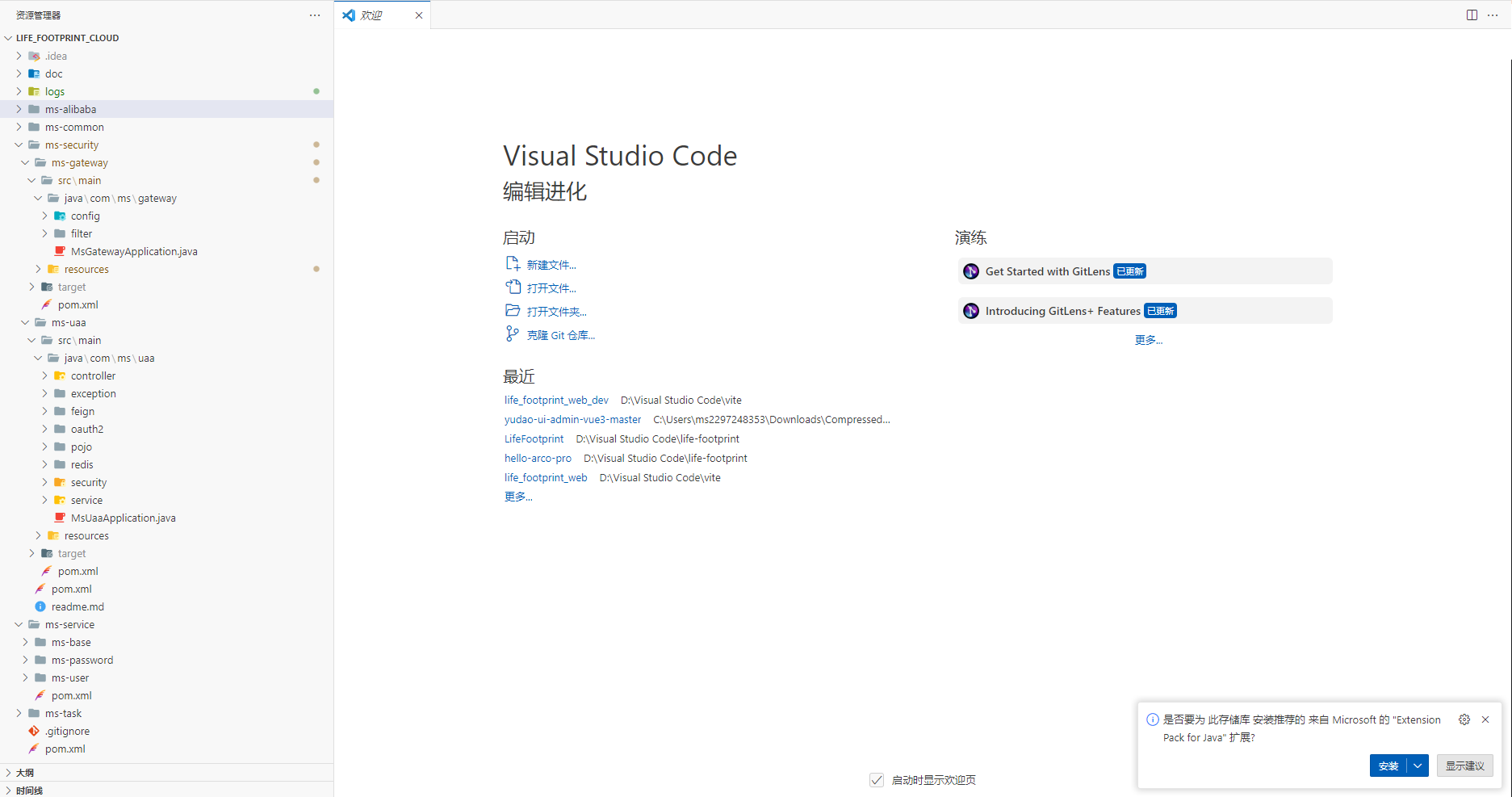The width and height of the screenshot is (1512, 797).
Task: Open notification settings gear icon
Action: coord(1464,719)
